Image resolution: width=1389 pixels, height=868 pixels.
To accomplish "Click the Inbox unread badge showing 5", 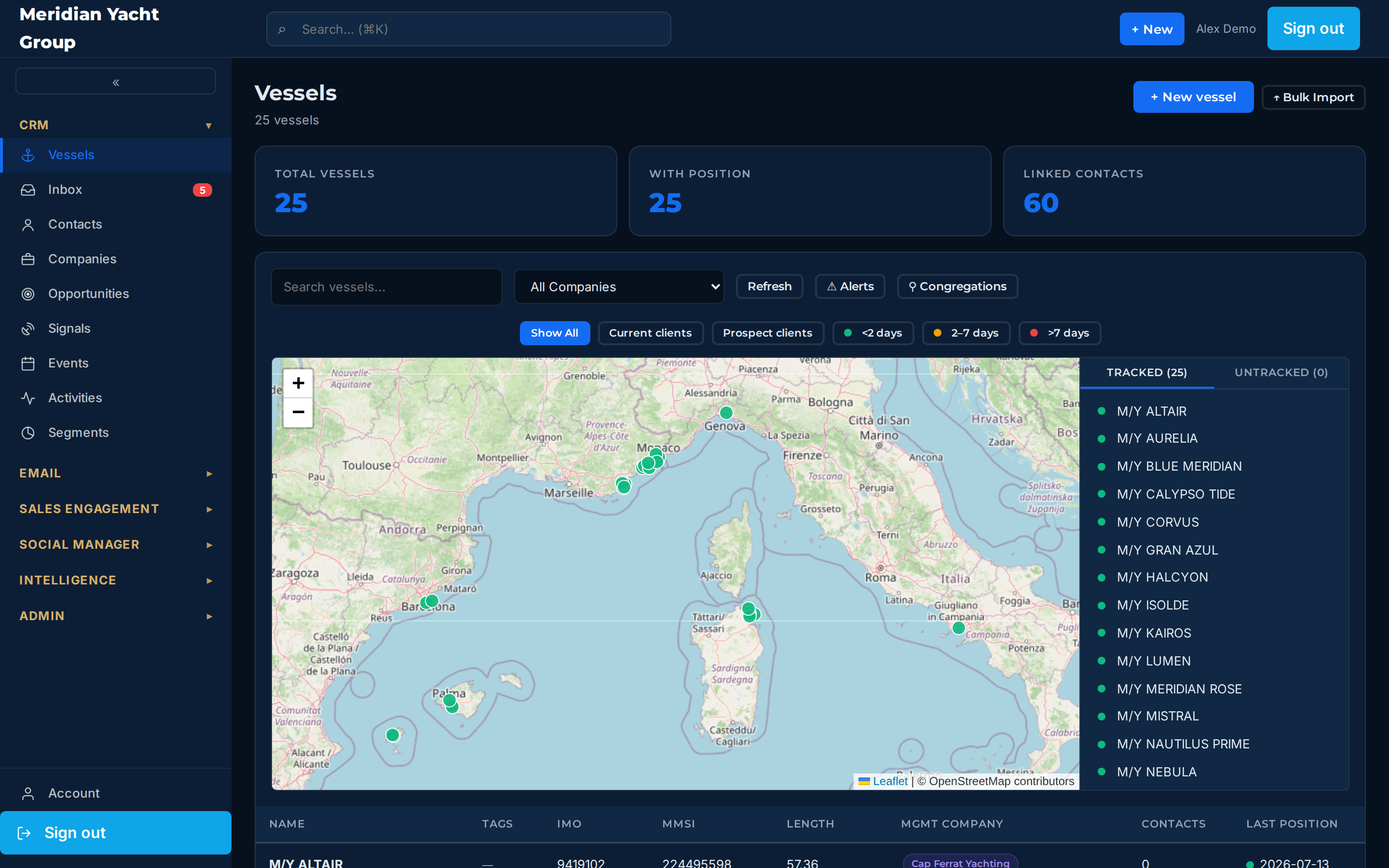I will [202, 190].
